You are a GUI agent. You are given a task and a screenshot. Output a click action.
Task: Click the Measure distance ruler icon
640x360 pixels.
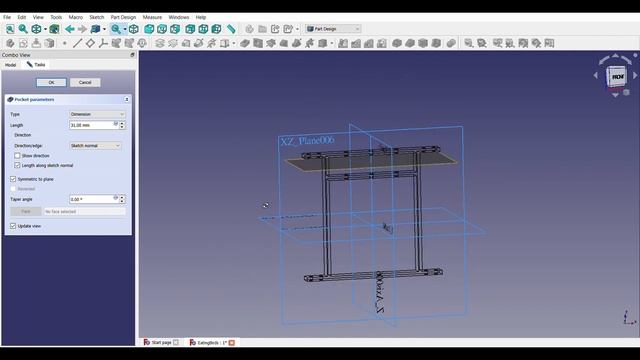click(231, 29)
